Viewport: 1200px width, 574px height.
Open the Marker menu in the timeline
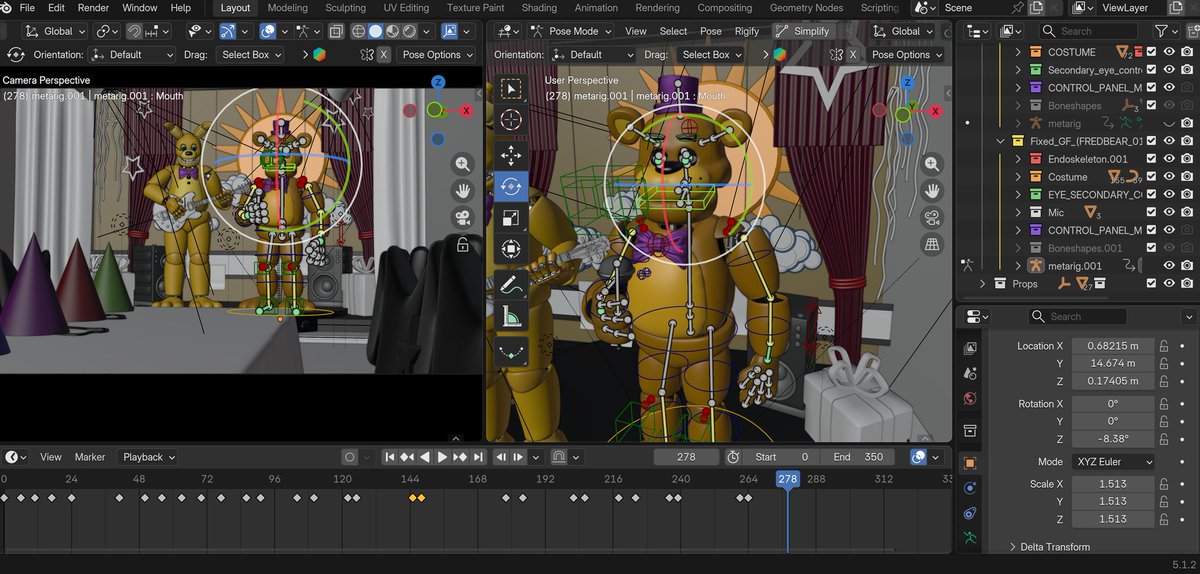pos(90,457)
